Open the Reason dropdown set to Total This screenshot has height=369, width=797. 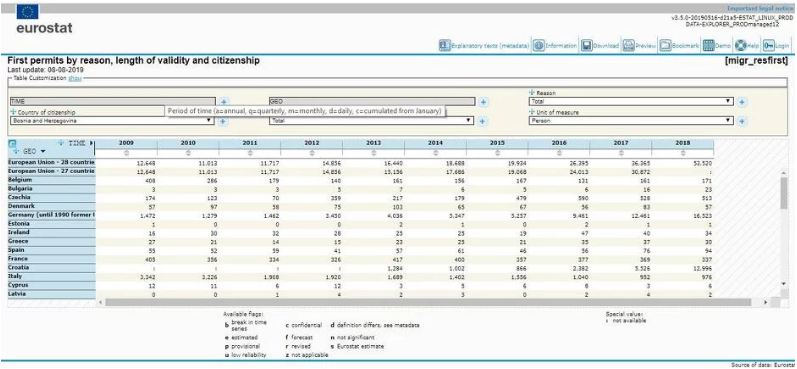[x=631, y=101]
